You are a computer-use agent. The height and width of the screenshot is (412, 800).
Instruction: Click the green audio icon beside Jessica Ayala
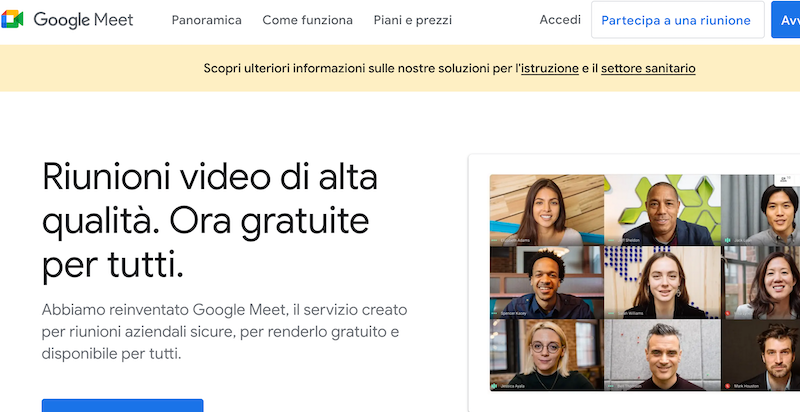click(494, 386)
